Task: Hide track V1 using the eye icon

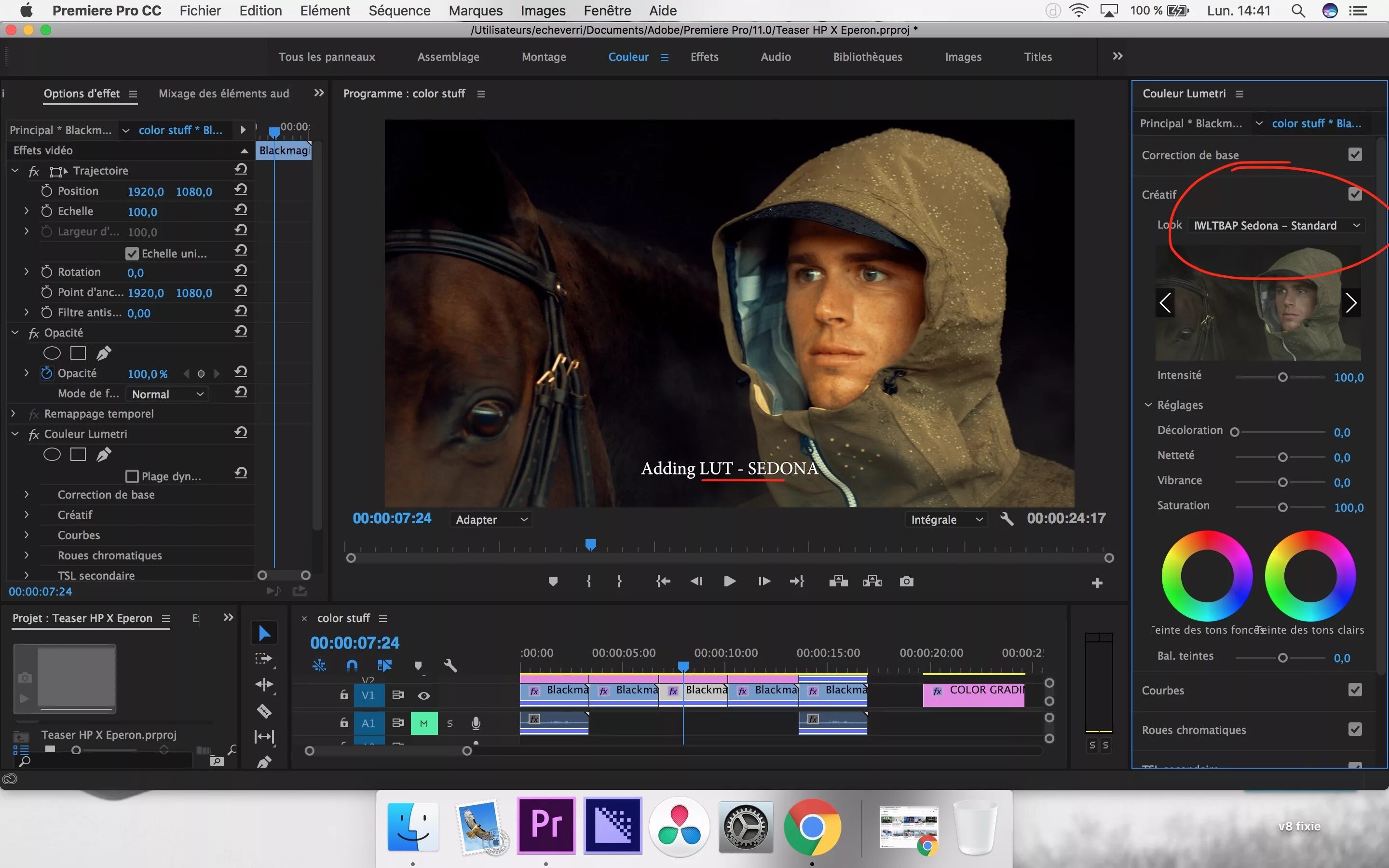Action: click(x=423, y=696)
